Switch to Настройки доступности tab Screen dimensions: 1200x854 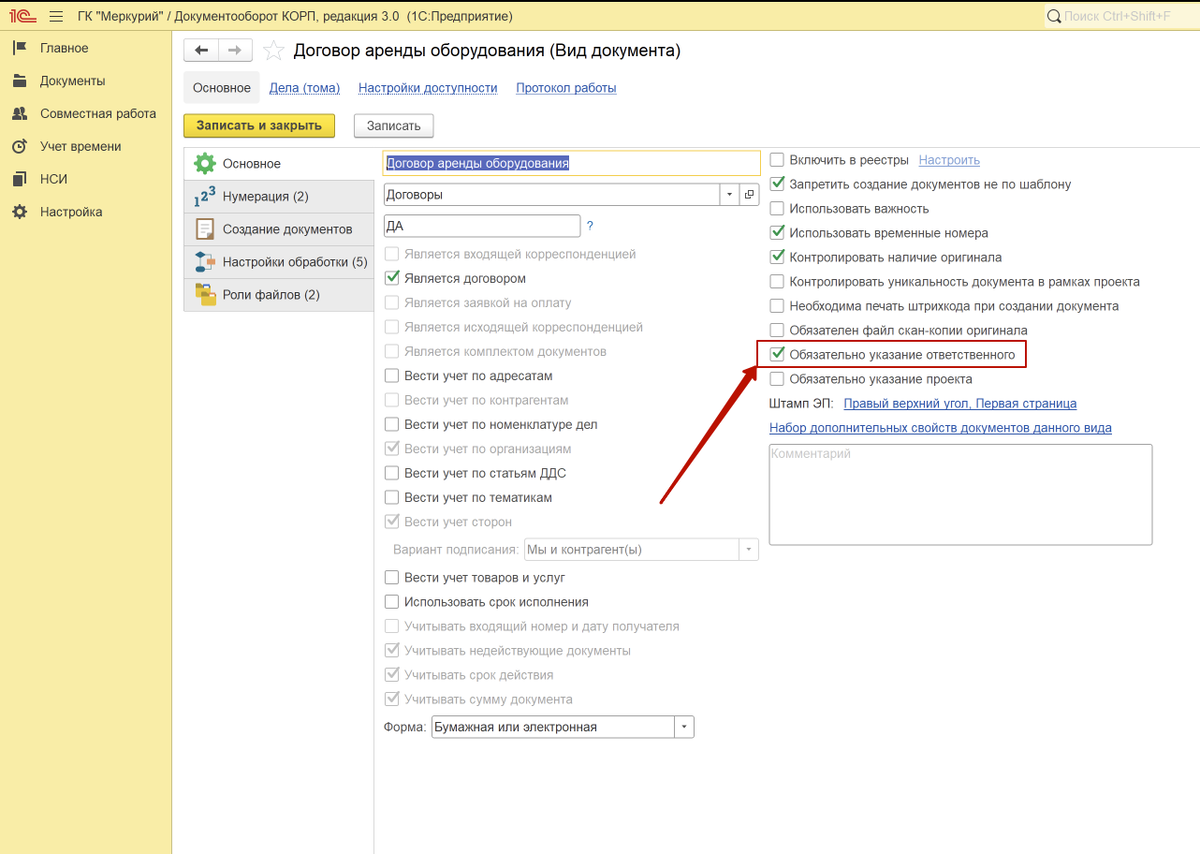point(427,88)
